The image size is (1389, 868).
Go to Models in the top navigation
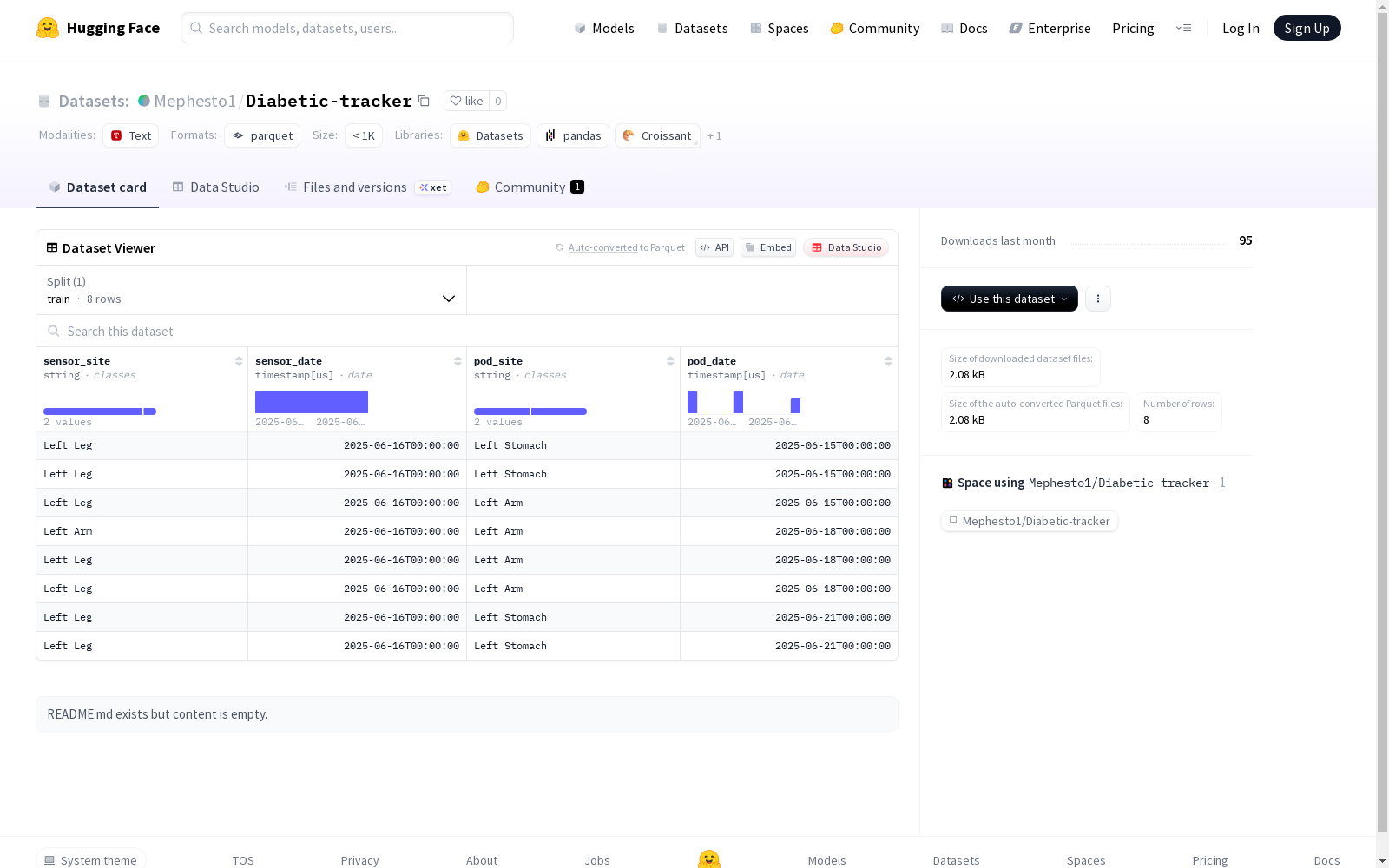[604, 28]
